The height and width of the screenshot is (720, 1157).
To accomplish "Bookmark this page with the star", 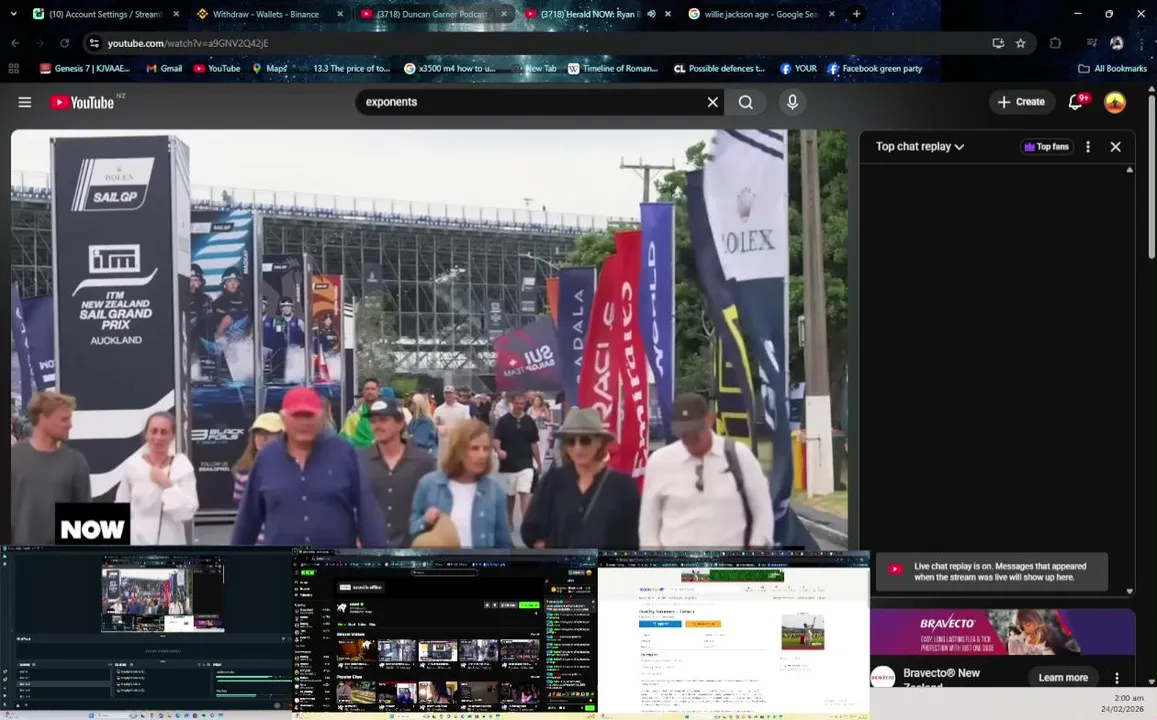I will coord(1020,44).
